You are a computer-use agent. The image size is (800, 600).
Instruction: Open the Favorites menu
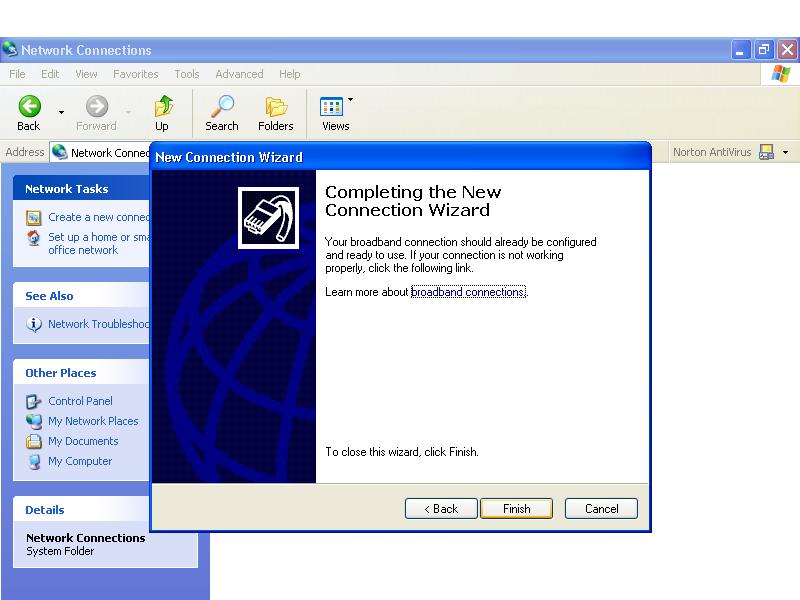tap(136, 74)
